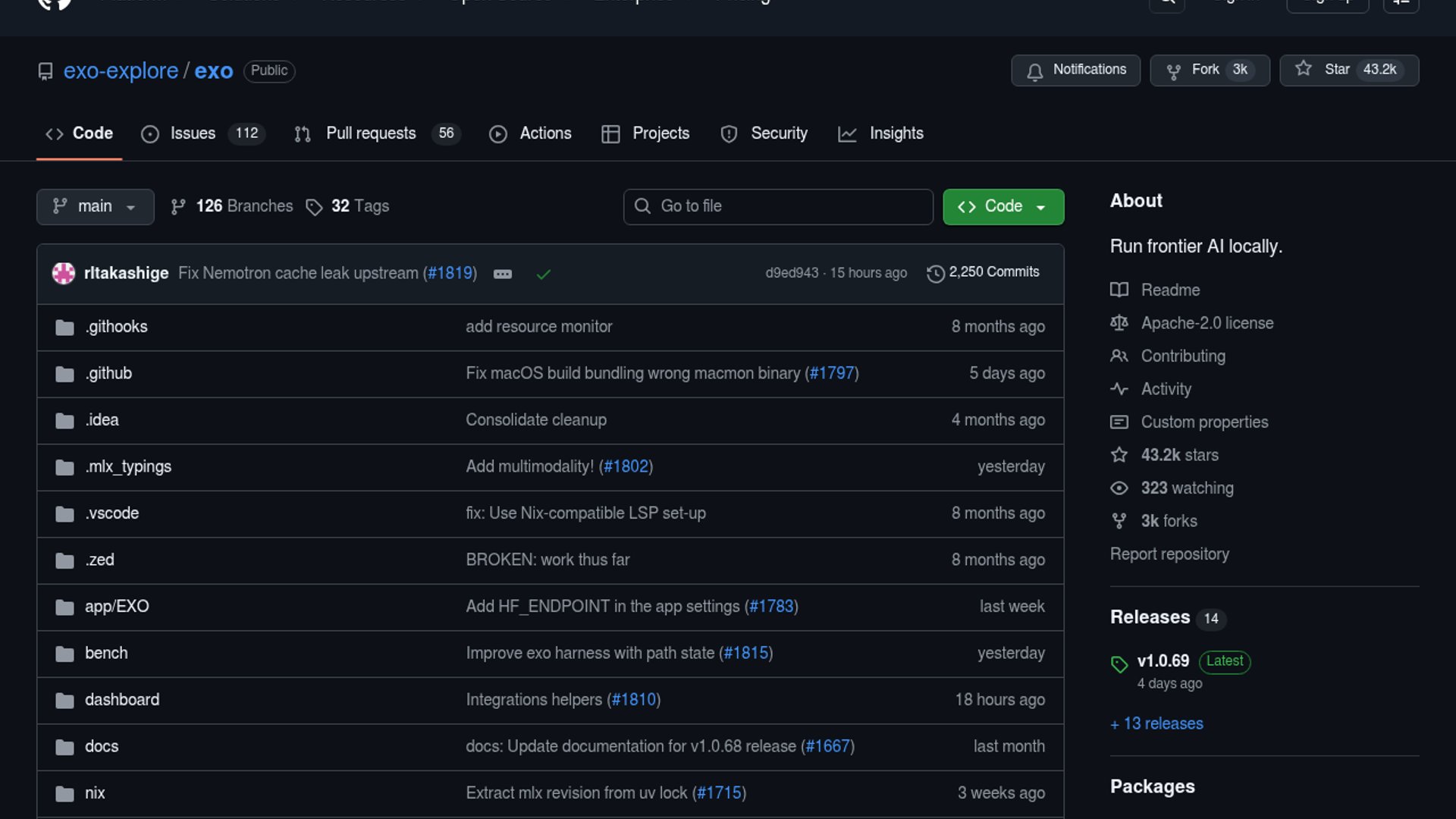Click the dashboard folder icon
This screenshot has width=1456, height=819.
[64, 701]
